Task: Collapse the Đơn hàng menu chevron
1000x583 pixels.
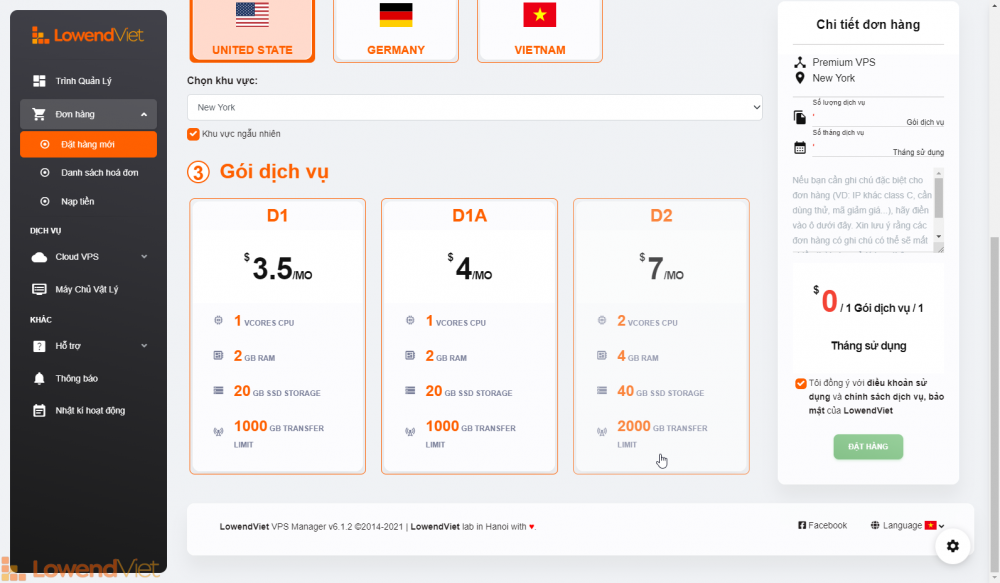Action: point(144,115)
